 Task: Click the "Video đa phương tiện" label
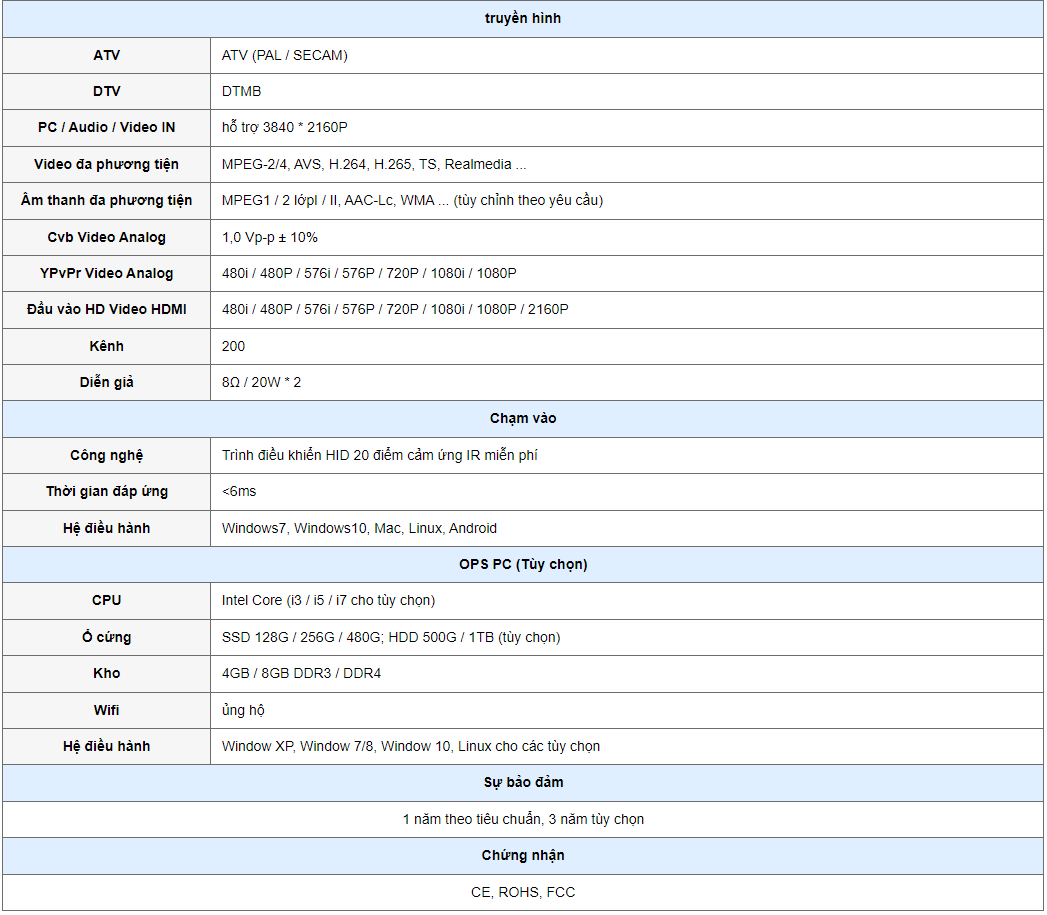click(106, 164)
